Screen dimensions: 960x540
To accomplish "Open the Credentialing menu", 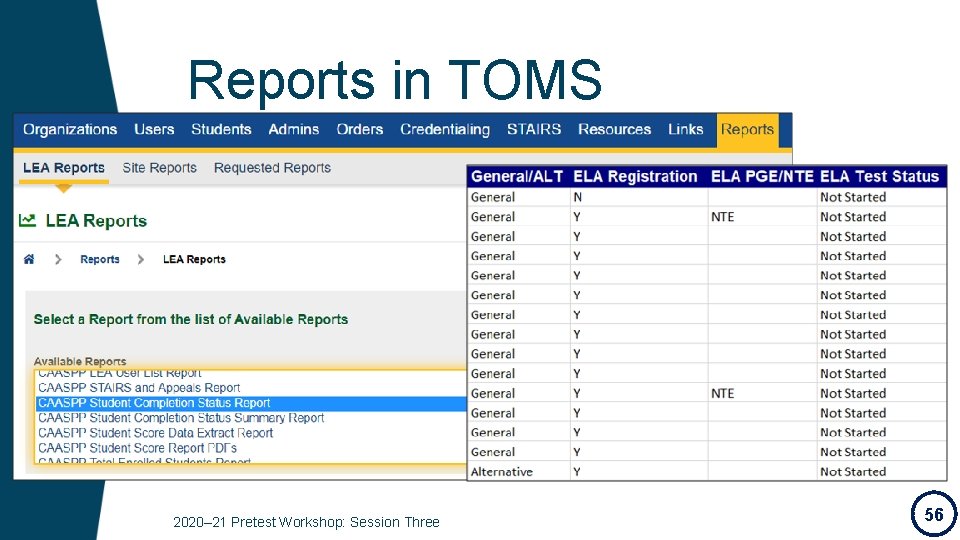I will point(445,130).
